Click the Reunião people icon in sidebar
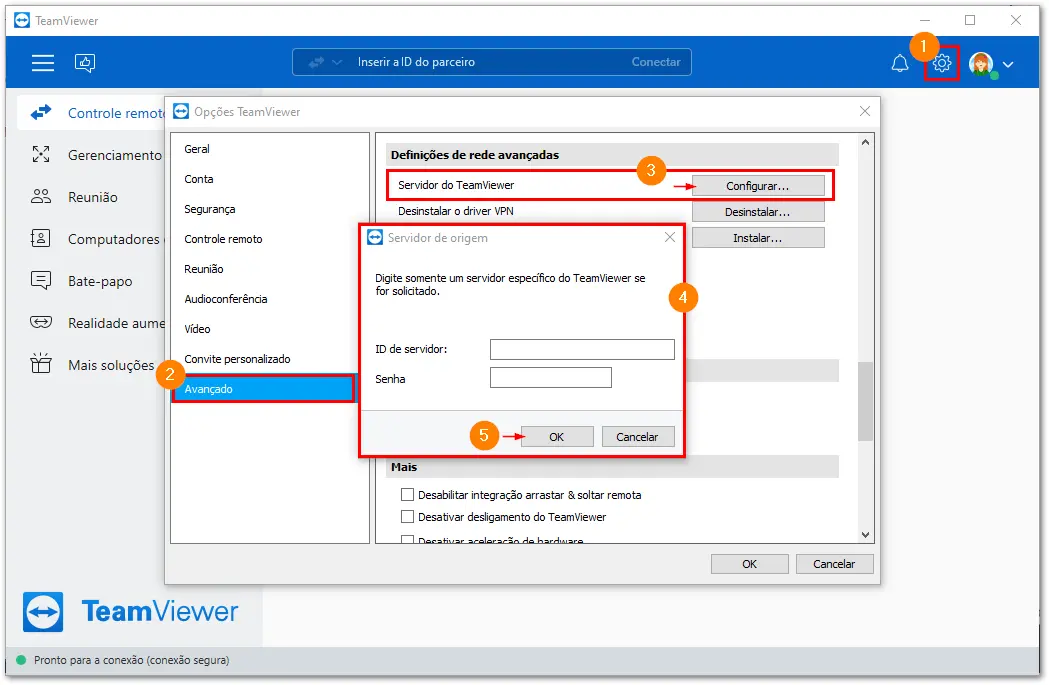 pyautogui.click(x=41, y=197)
